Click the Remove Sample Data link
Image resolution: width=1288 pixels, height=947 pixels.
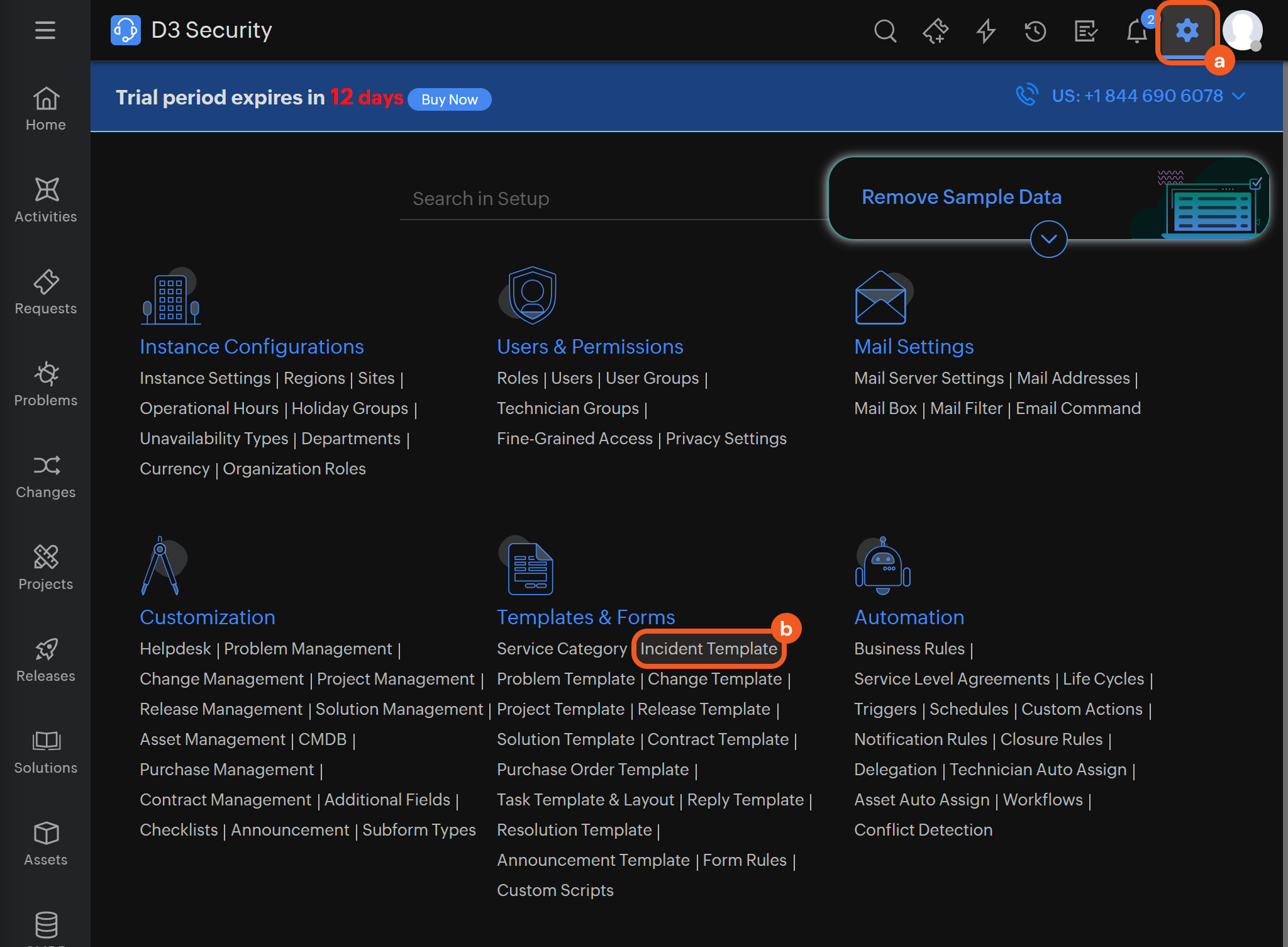coord(962,197)
